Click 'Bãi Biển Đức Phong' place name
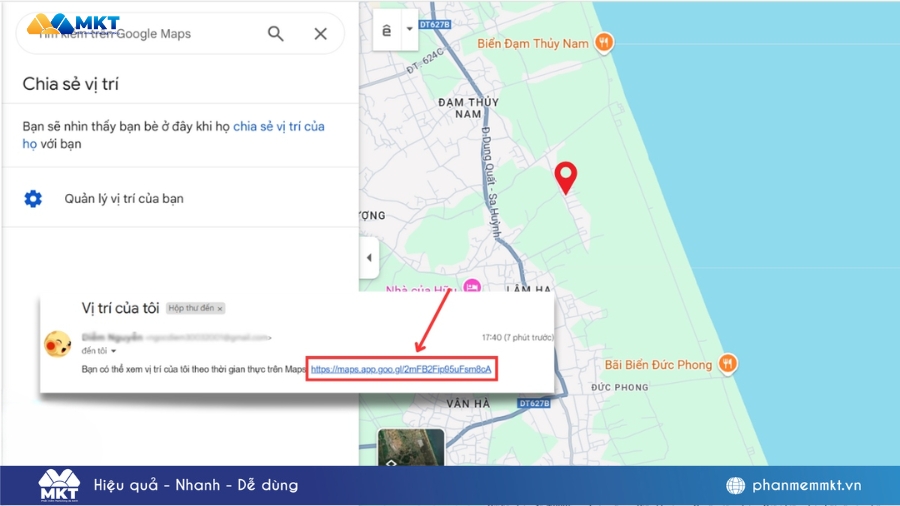Screen dimensions: 900x506 [658, 365]
